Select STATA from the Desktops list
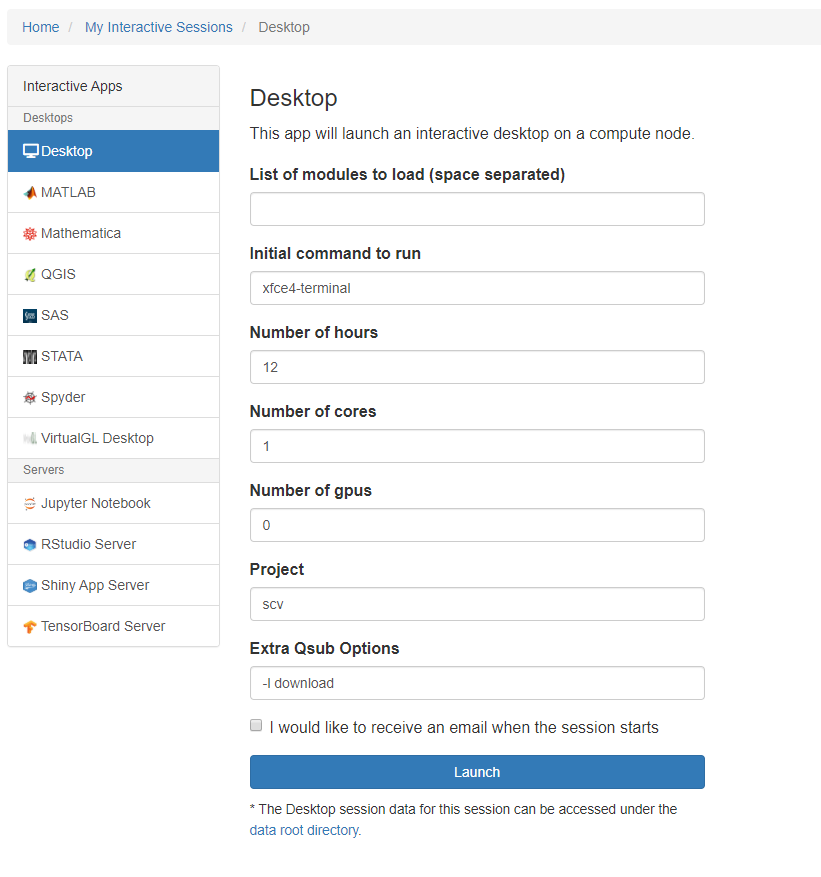This screenshot has height=877, width=821. (x=114, y=356)
